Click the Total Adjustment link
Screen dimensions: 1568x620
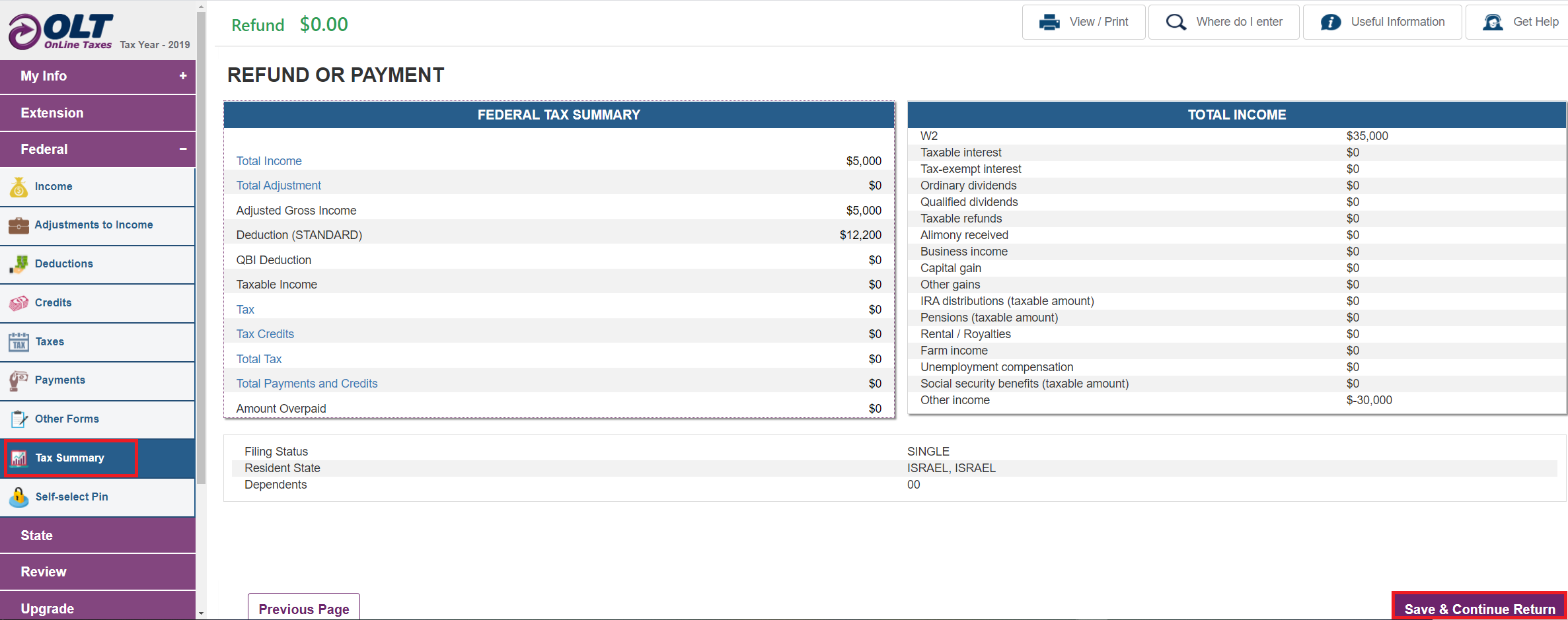pyautogui.click(x=278, y=186)
